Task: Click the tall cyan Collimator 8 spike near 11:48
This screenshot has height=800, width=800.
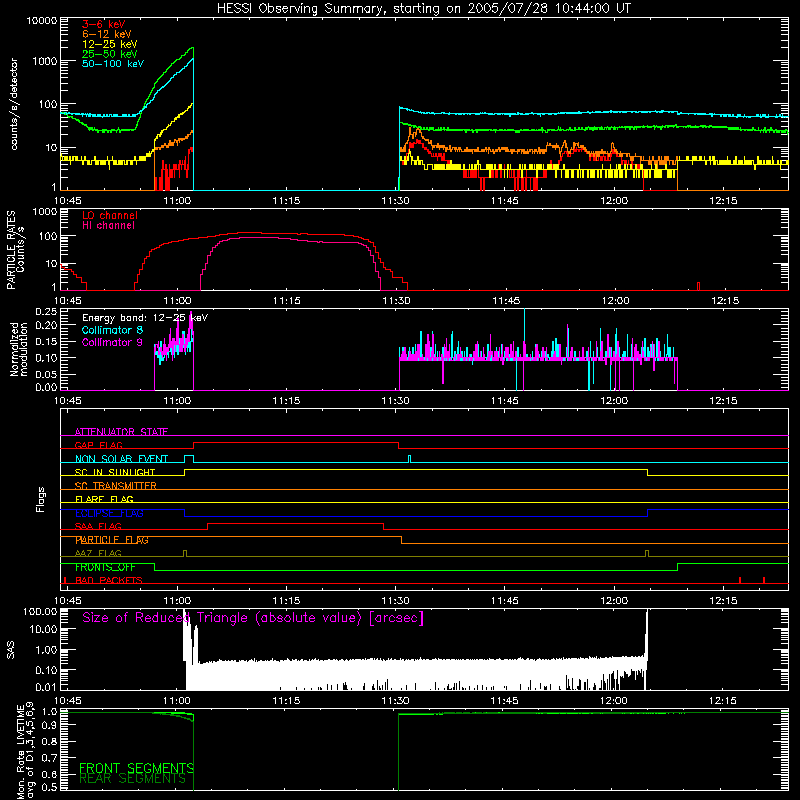Action: coord(524,332)
